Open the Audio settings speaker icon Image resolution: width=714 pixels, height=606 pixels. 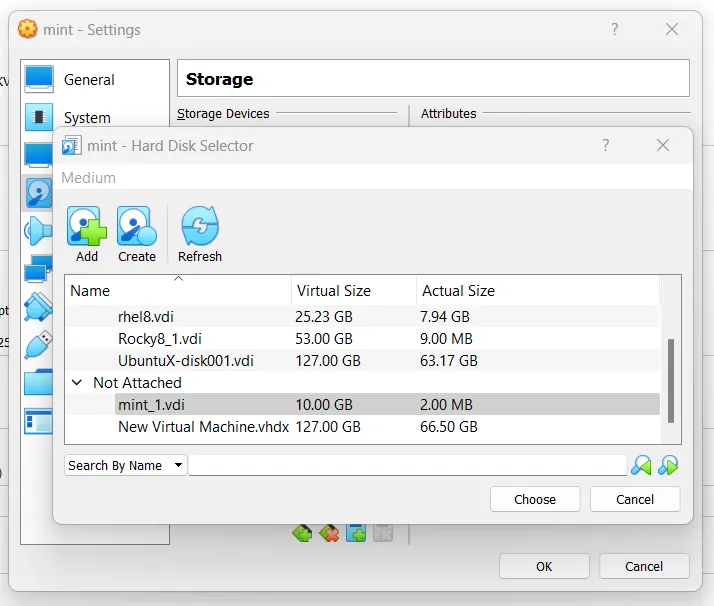click(39, 231)
